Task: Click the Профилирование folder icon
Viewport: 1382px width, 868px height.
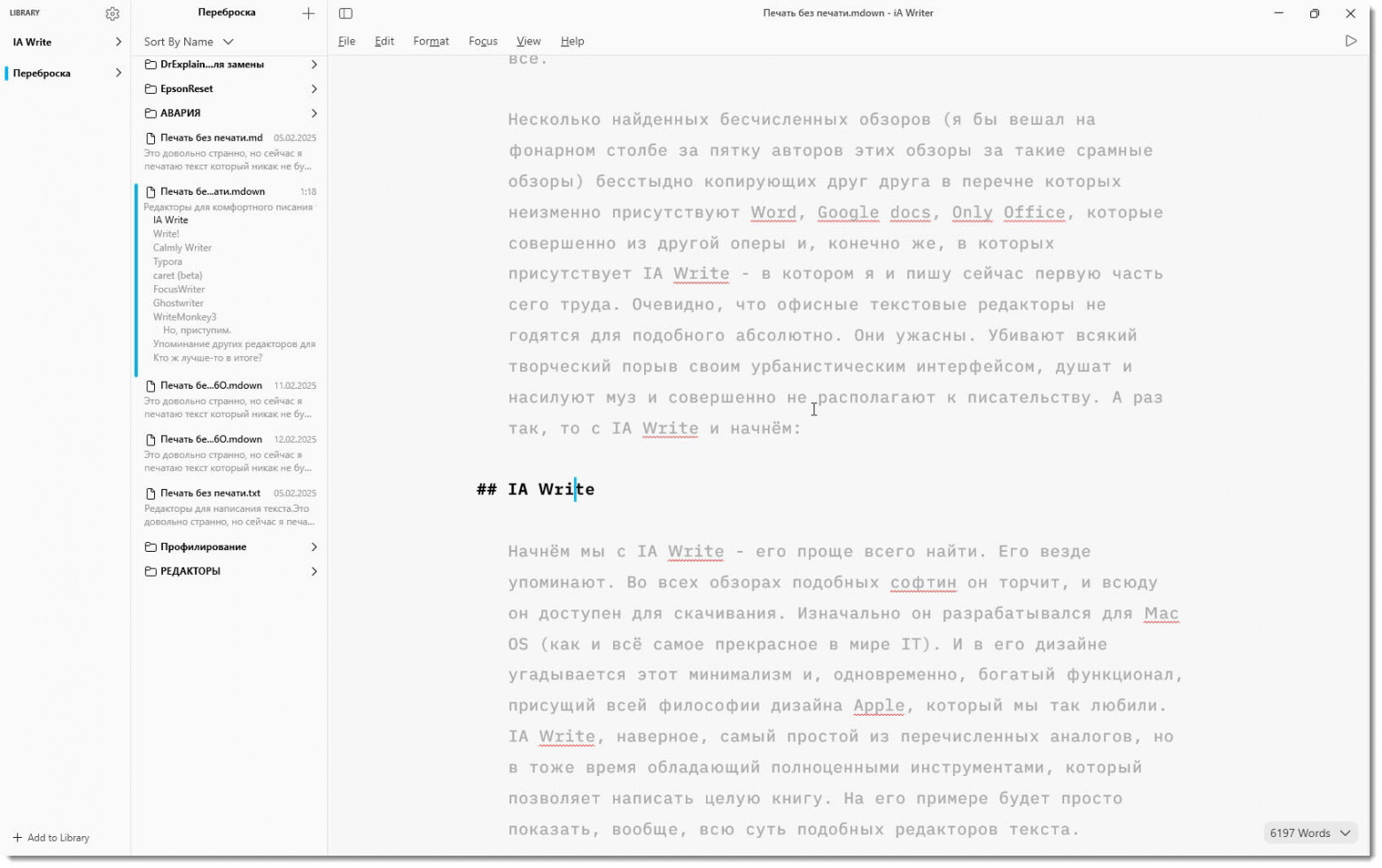Action: click(x=151, y=547)
